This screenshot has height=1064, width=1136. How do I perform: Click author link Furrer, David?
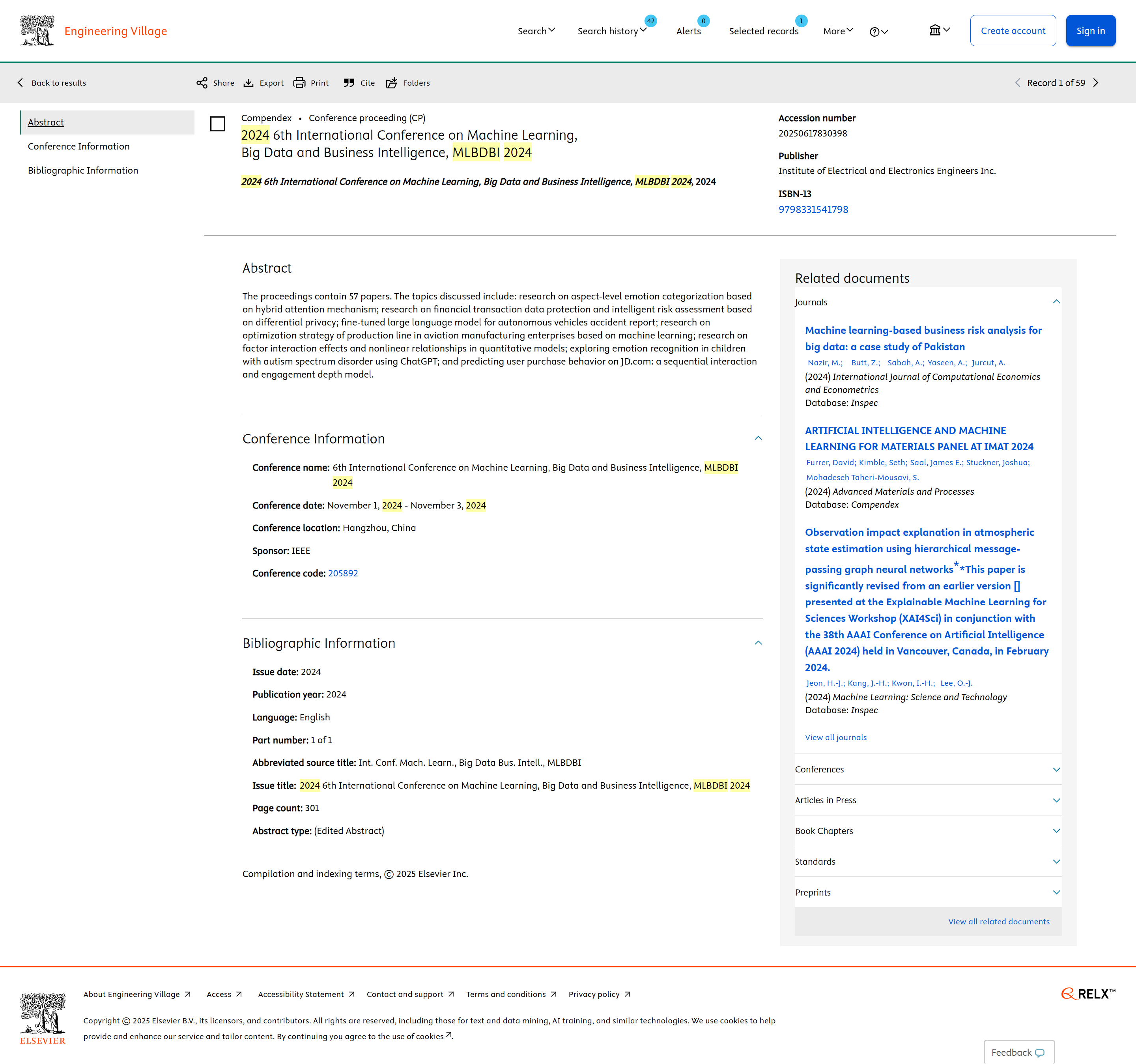pyautogui.click(x=830, y=462)
